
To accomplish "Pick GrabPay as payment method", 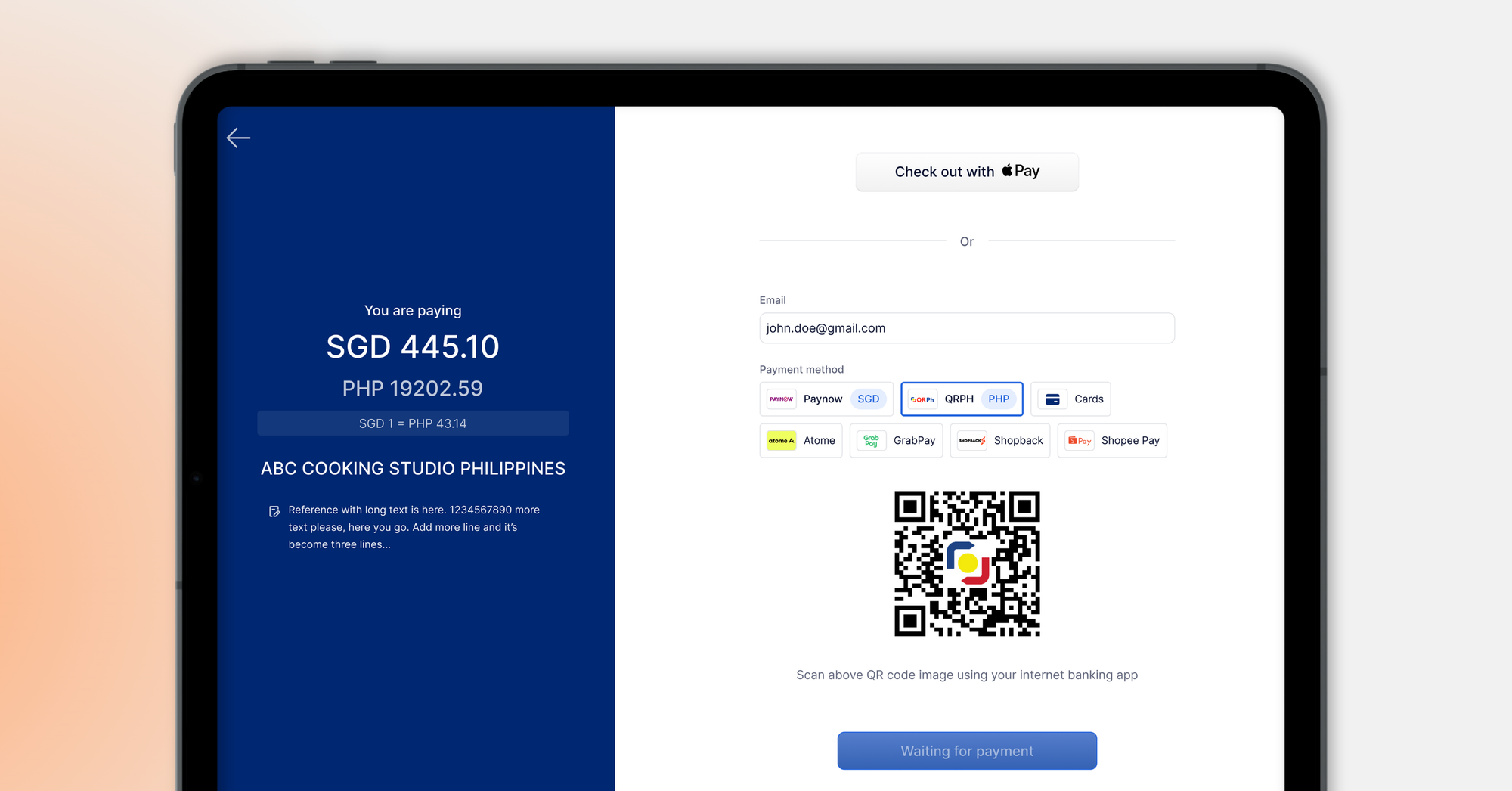I will point(896,441).
